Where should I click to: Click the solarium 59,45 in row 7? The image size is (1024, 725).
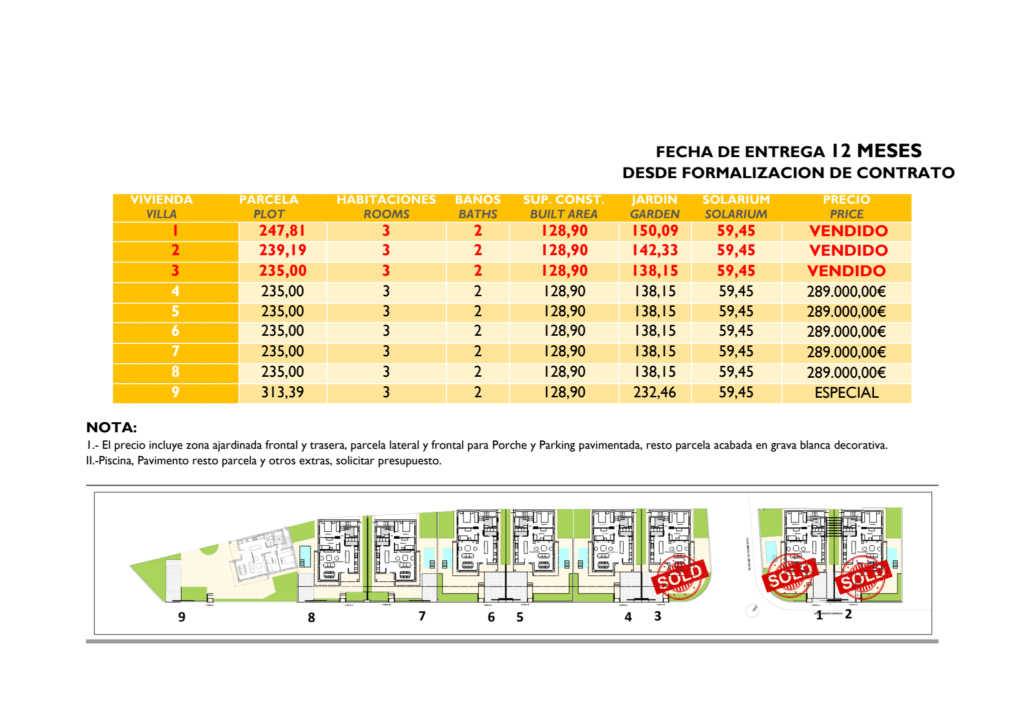736,352
